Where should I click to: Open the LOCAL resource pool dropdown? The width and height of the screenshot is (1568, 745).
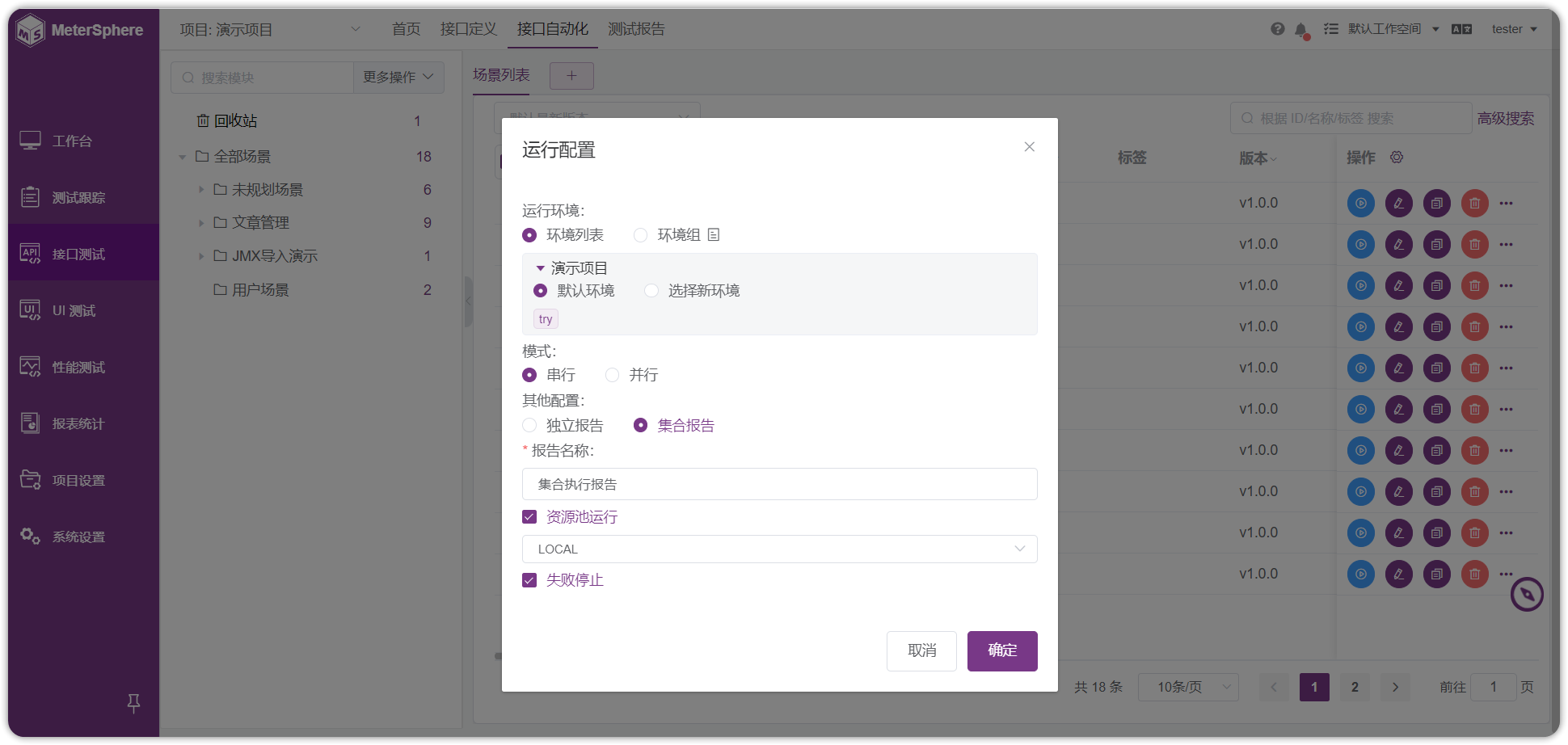click(780, 549)
